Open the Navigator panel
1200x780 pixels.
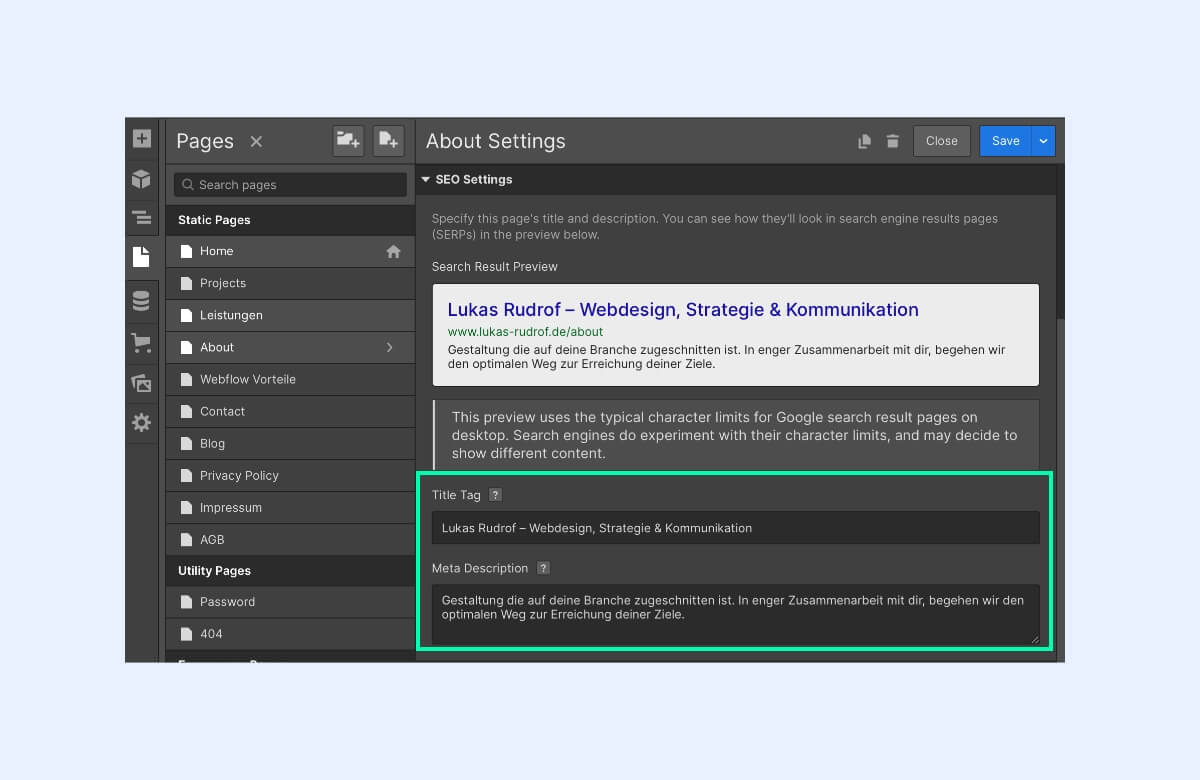[x=141, y=217]
